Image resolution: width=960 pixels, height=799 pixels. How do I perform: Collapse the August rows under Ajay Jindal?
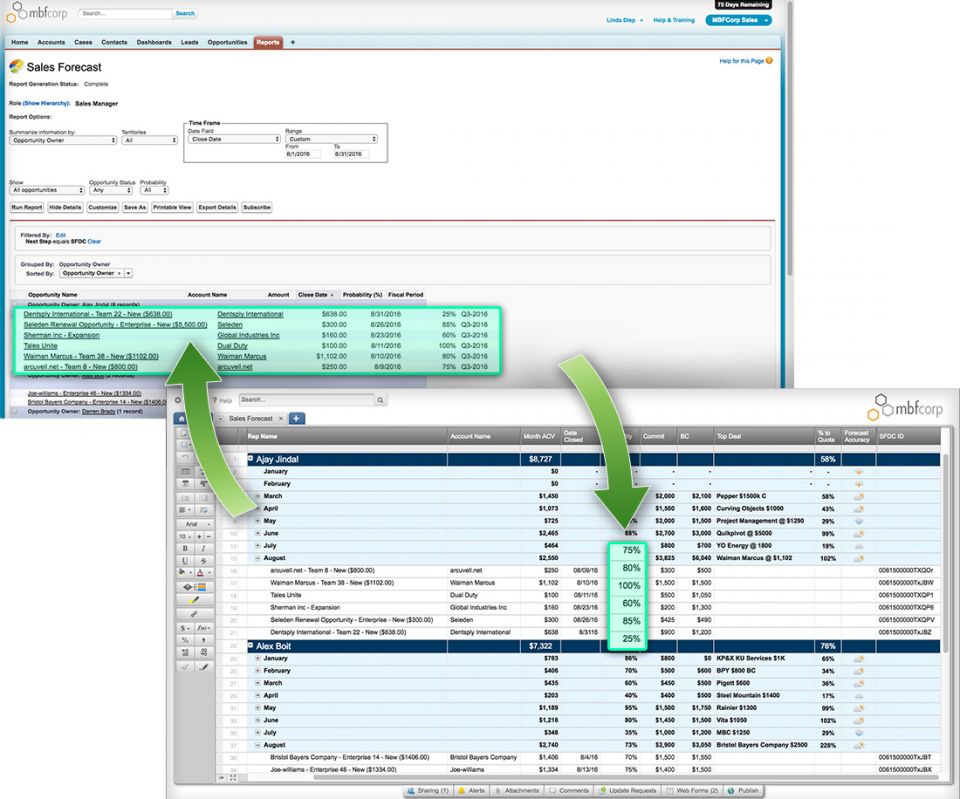258,557
